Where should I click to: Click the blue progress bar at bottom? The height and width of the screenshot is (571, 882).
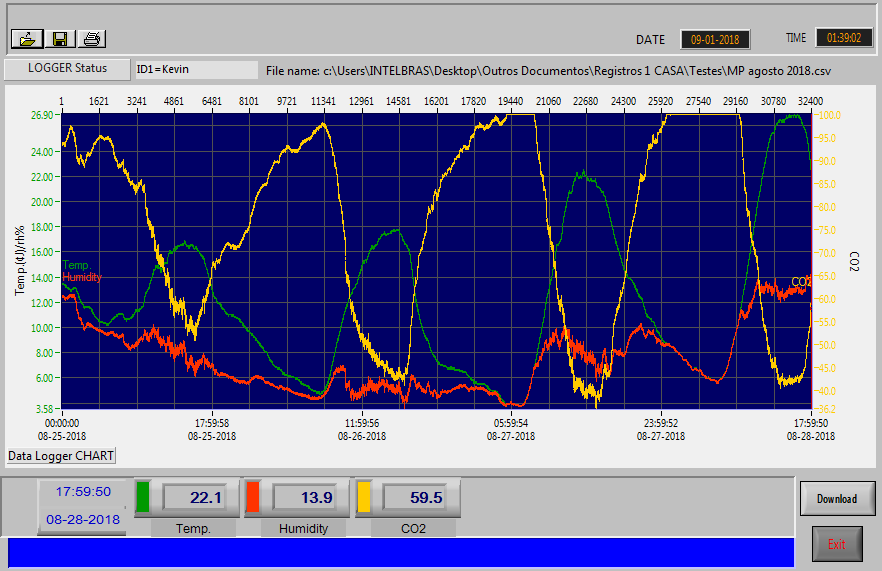[400, 552]
